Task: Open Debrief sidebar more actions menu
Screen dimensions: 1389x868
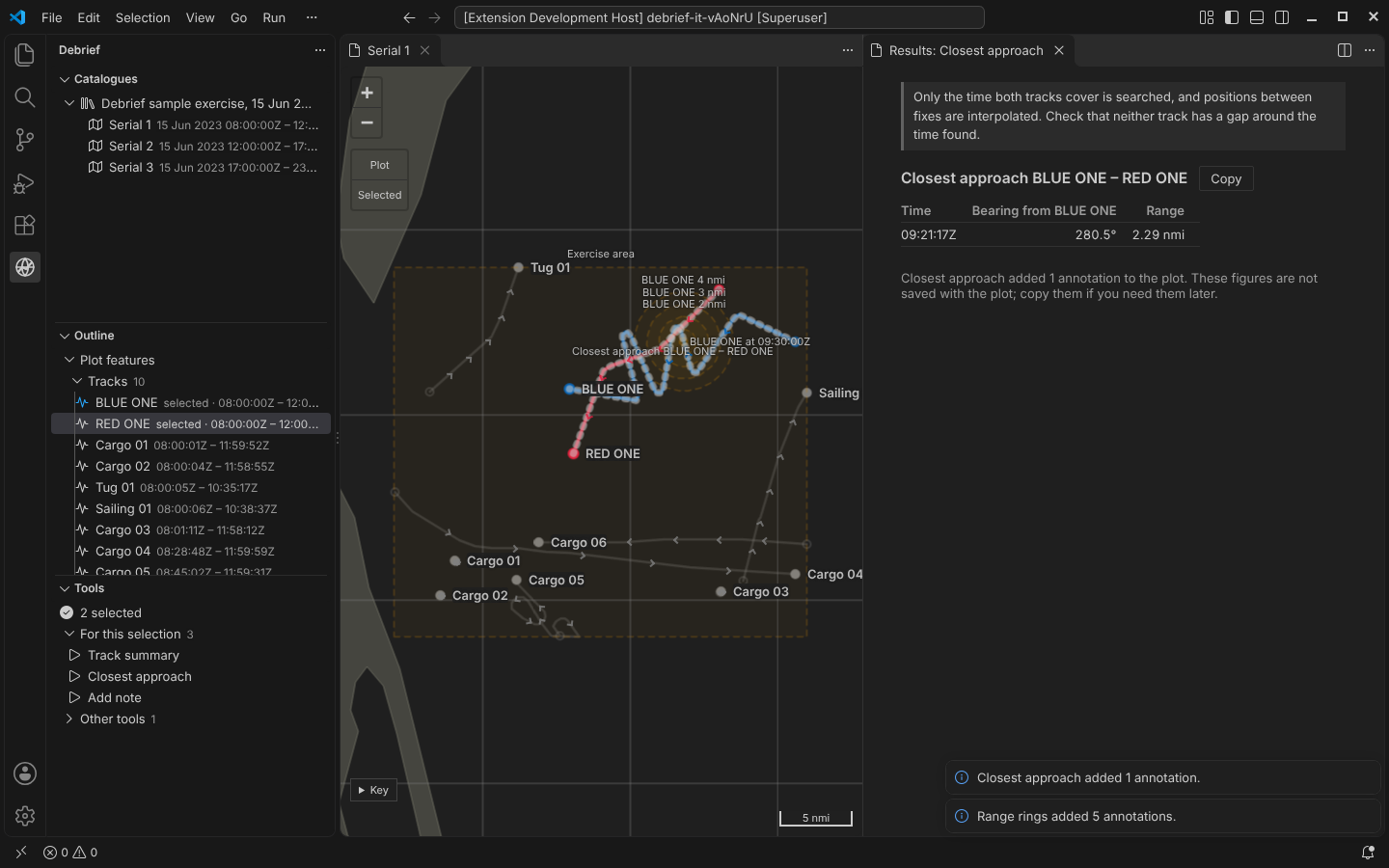Action: 320,50
